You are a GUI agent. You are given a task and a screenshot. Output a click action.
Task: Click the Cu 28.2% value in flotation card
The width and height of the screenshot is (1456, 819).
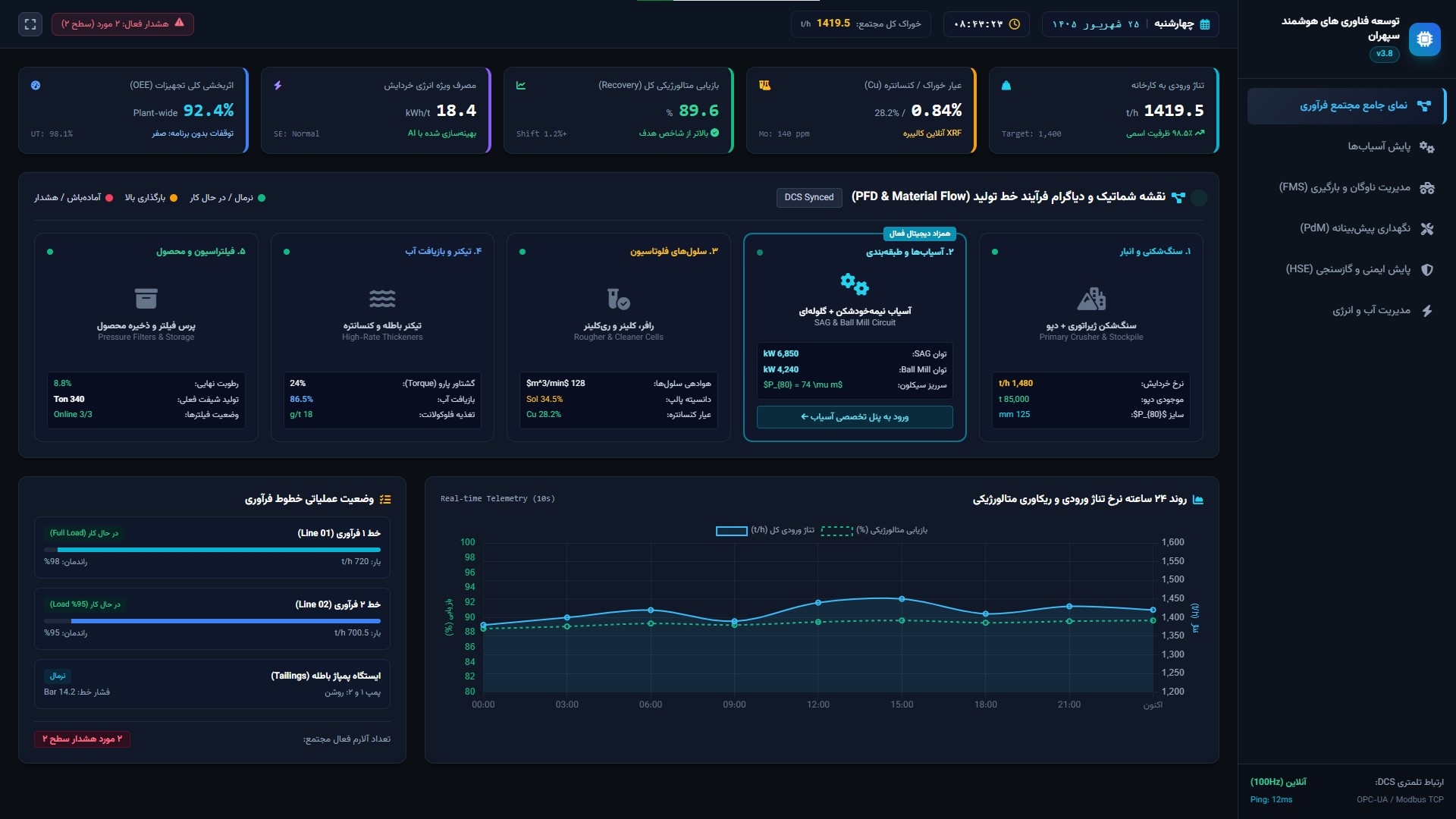point(544,415)
